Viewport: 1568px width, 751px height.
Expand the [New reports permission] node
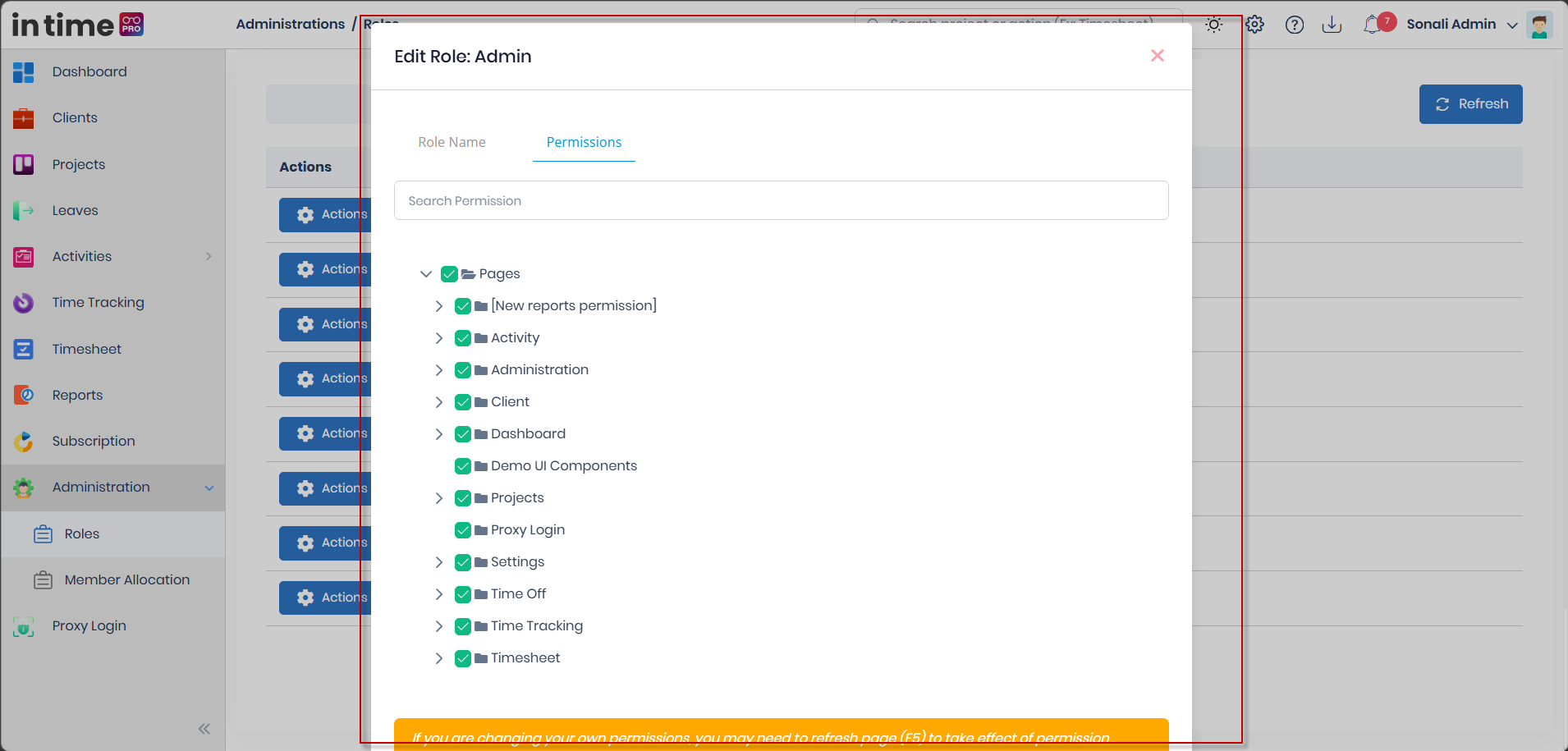(x=439, y=306)
